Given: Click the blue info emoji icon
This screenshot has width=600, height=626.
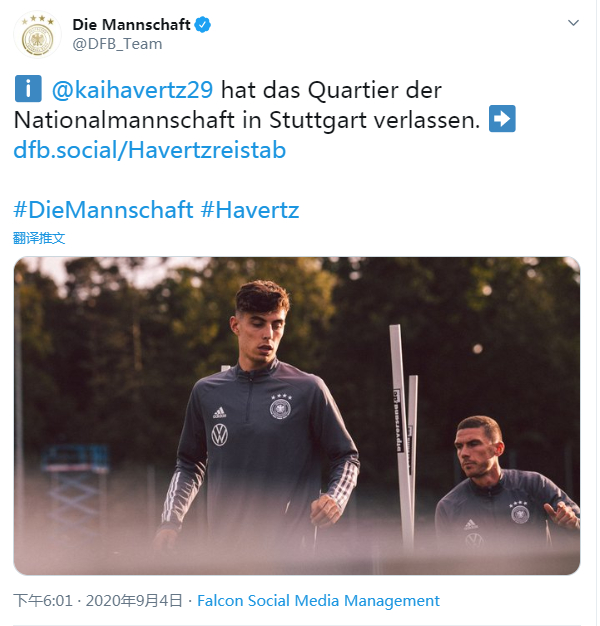Looking at the screenshot, I should pos(28,89).
